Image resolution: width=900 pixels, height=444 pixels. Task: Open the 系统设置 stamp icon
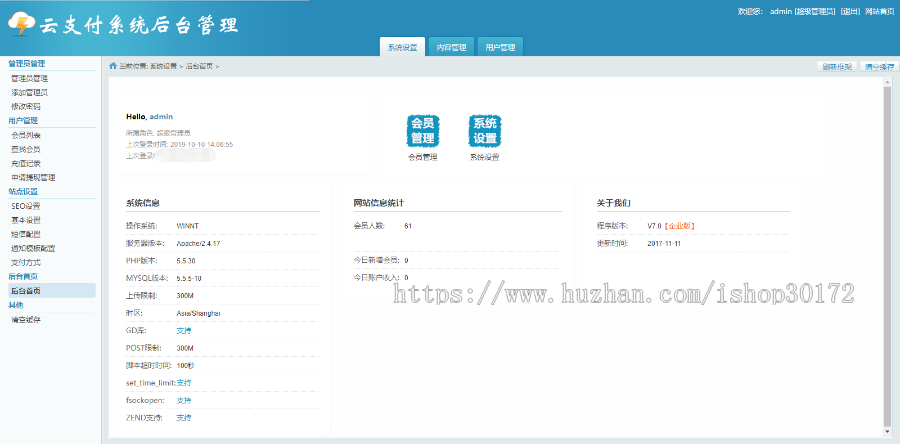[x=485, y=131]
